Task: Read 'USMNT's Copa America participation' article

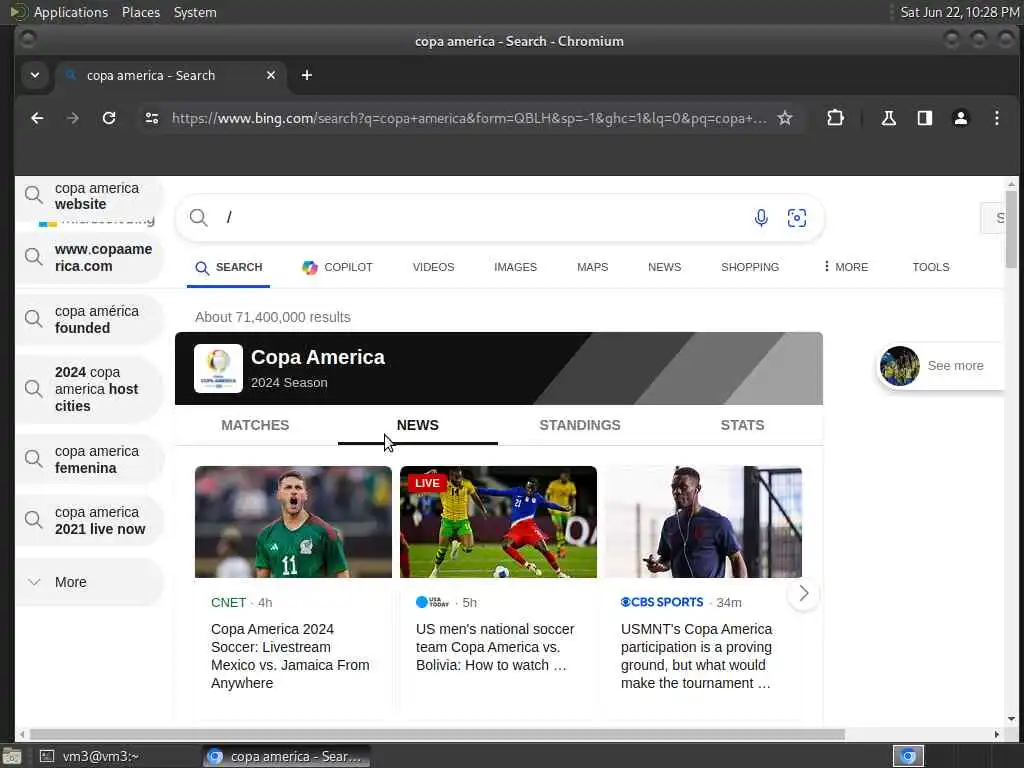Action: (x=697, y=656)
